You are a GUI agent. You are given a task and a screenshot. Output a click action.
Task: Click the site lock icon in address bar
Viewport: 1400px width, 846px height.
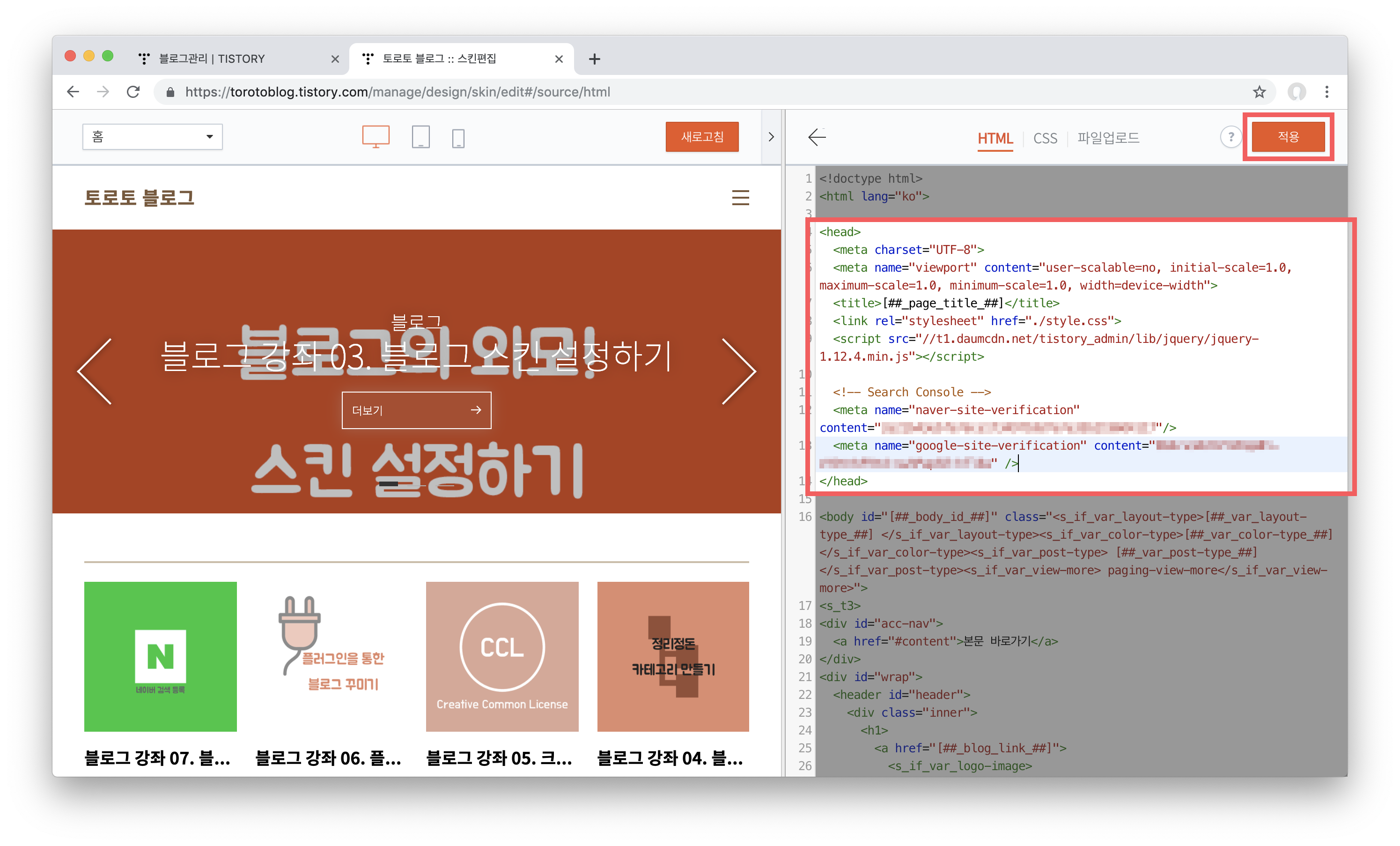[170, 92]
